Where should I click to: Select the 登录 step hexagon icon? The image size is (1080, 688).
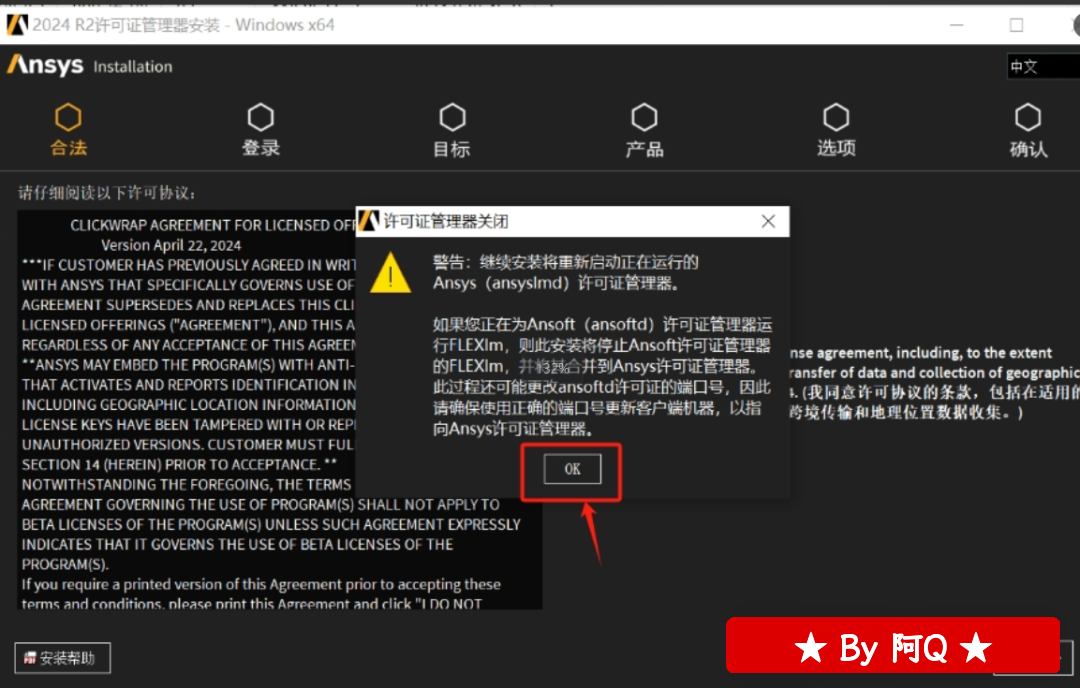pyautogui.click(x=260, y=117)
